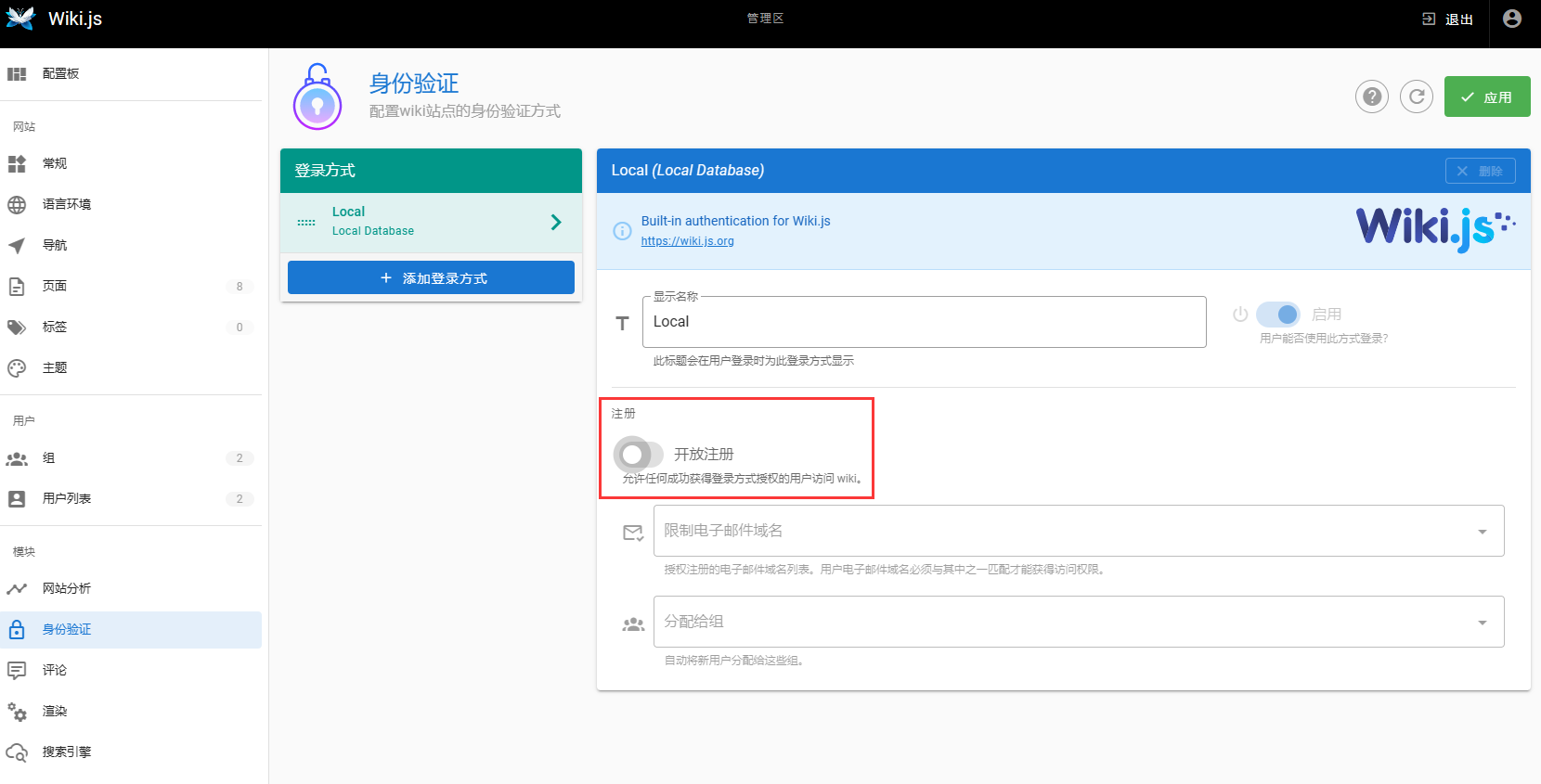Click the document icon for 页面
This screenshot has width=1541, height=784.
pos(17,286)
